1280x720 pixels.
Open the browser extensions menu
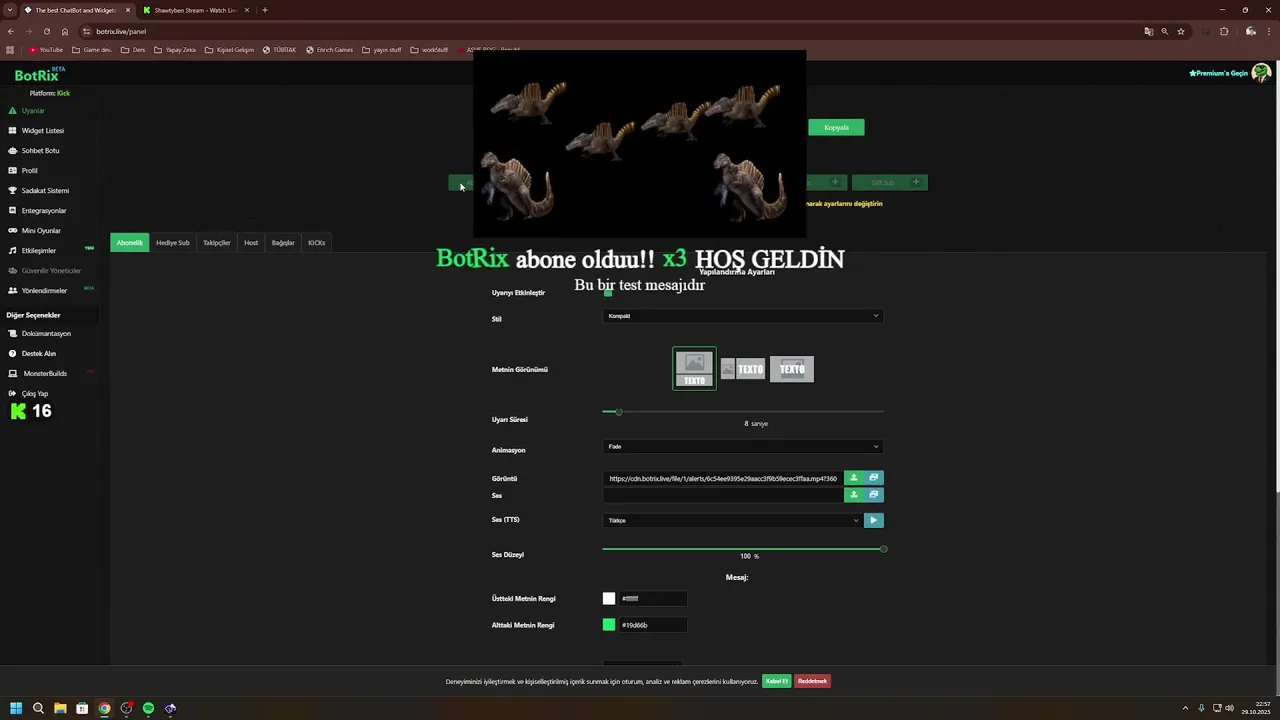(x=1224, y=31)
